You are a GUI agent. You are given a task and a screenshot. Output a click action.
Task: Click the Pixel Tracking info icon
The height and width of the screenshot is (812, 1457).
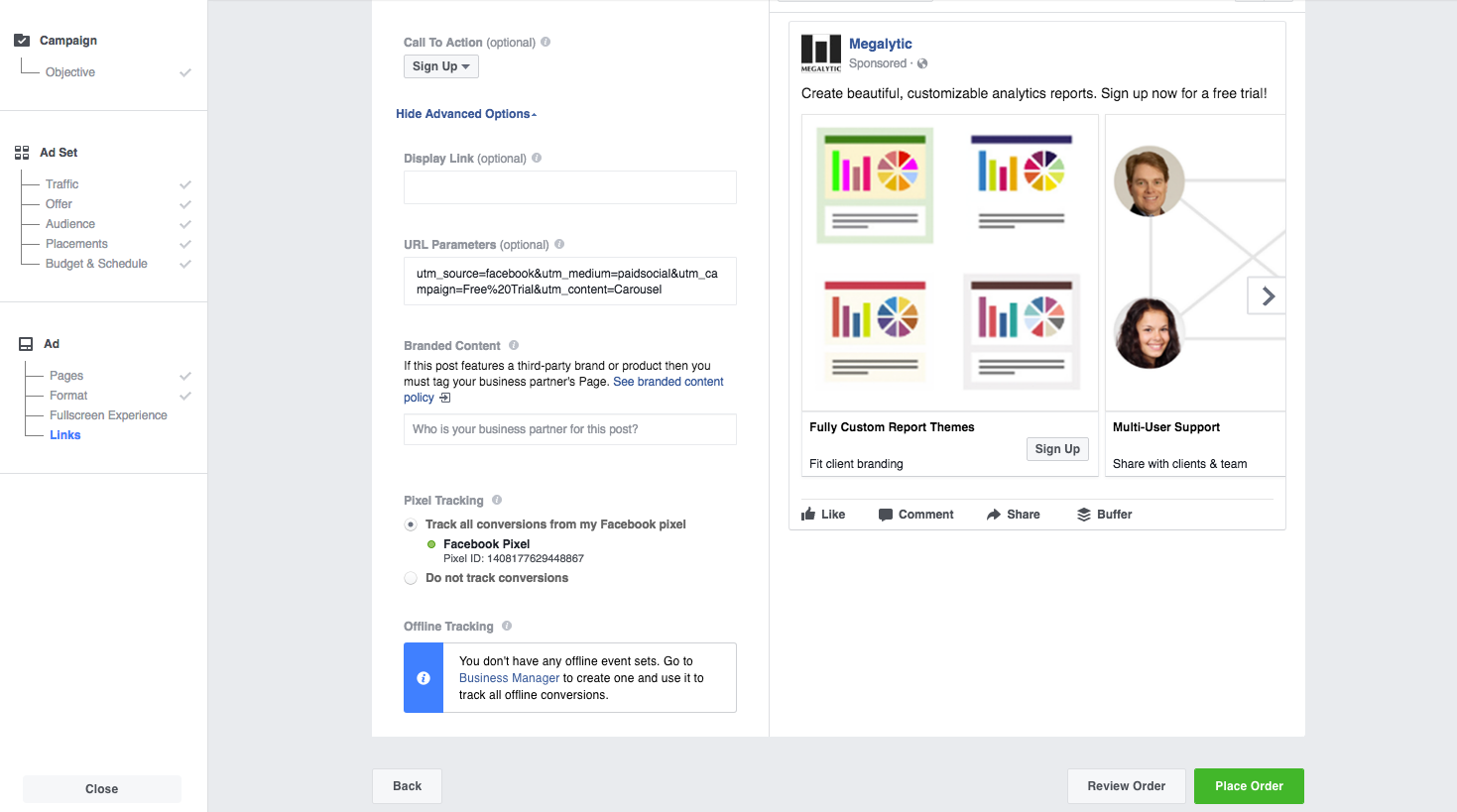click(497, 500)
